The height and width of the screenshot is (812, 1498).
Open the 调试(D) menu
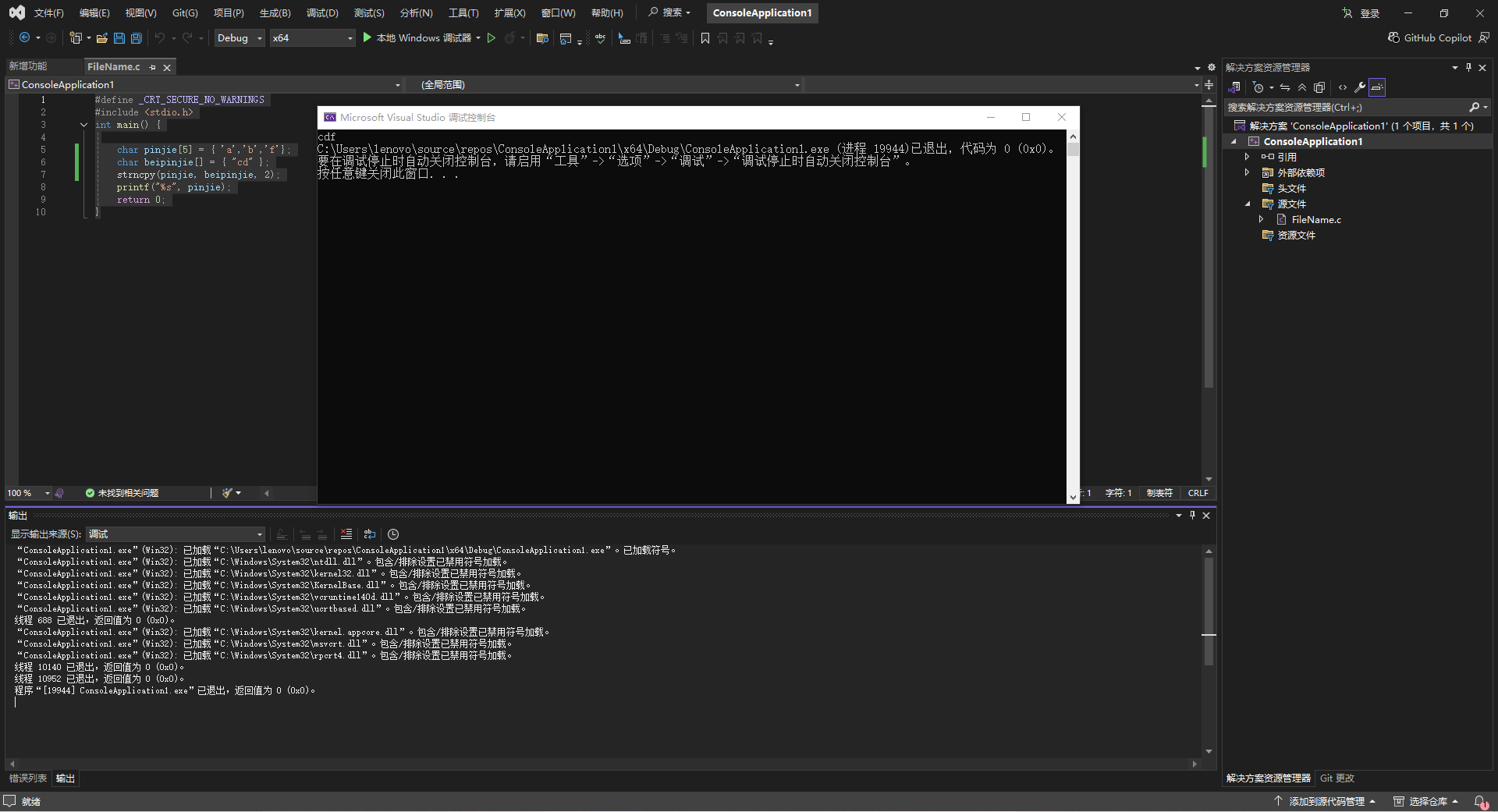(x=322, y=12)
